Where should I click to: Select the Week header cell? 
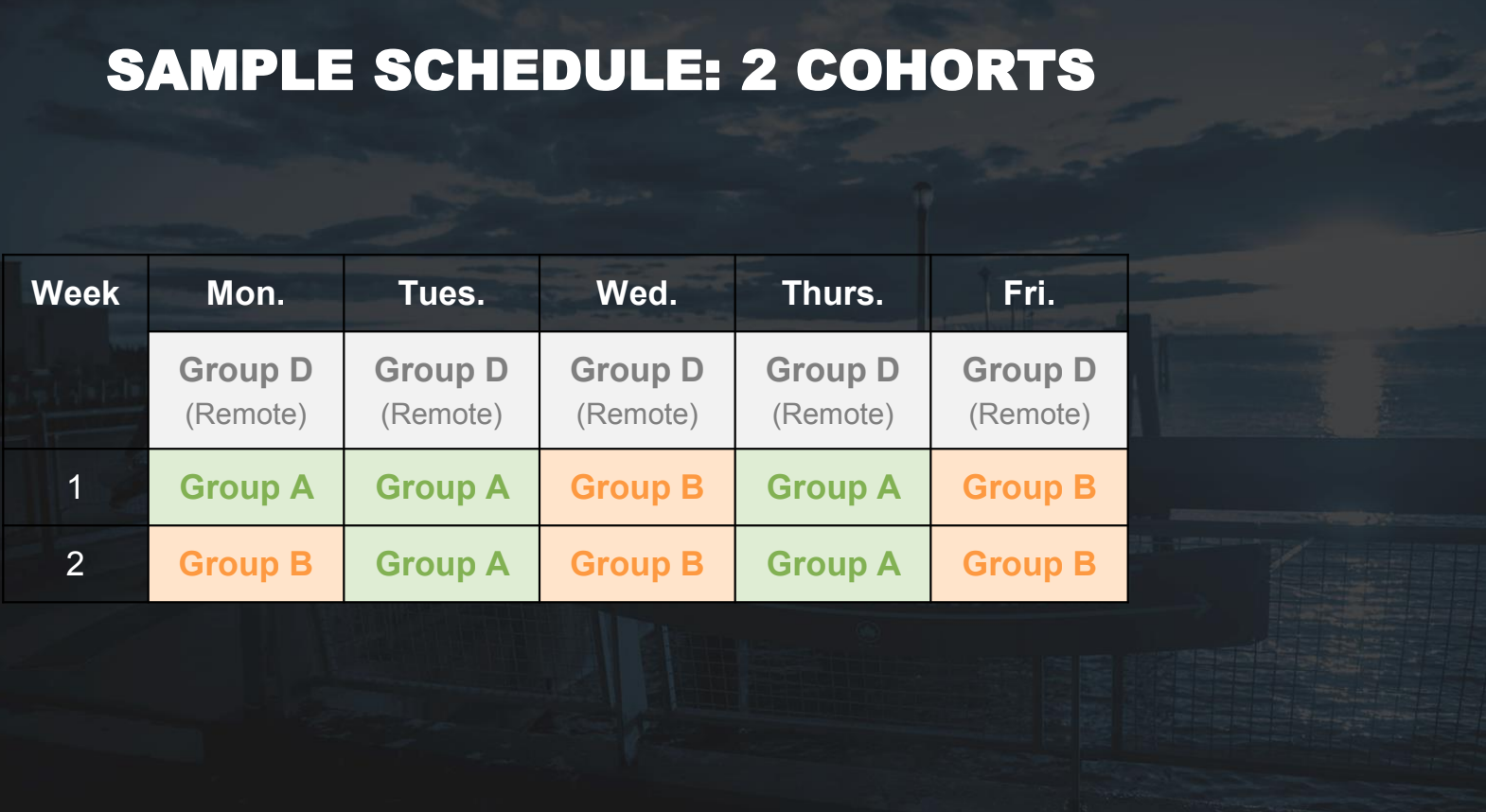76,293
